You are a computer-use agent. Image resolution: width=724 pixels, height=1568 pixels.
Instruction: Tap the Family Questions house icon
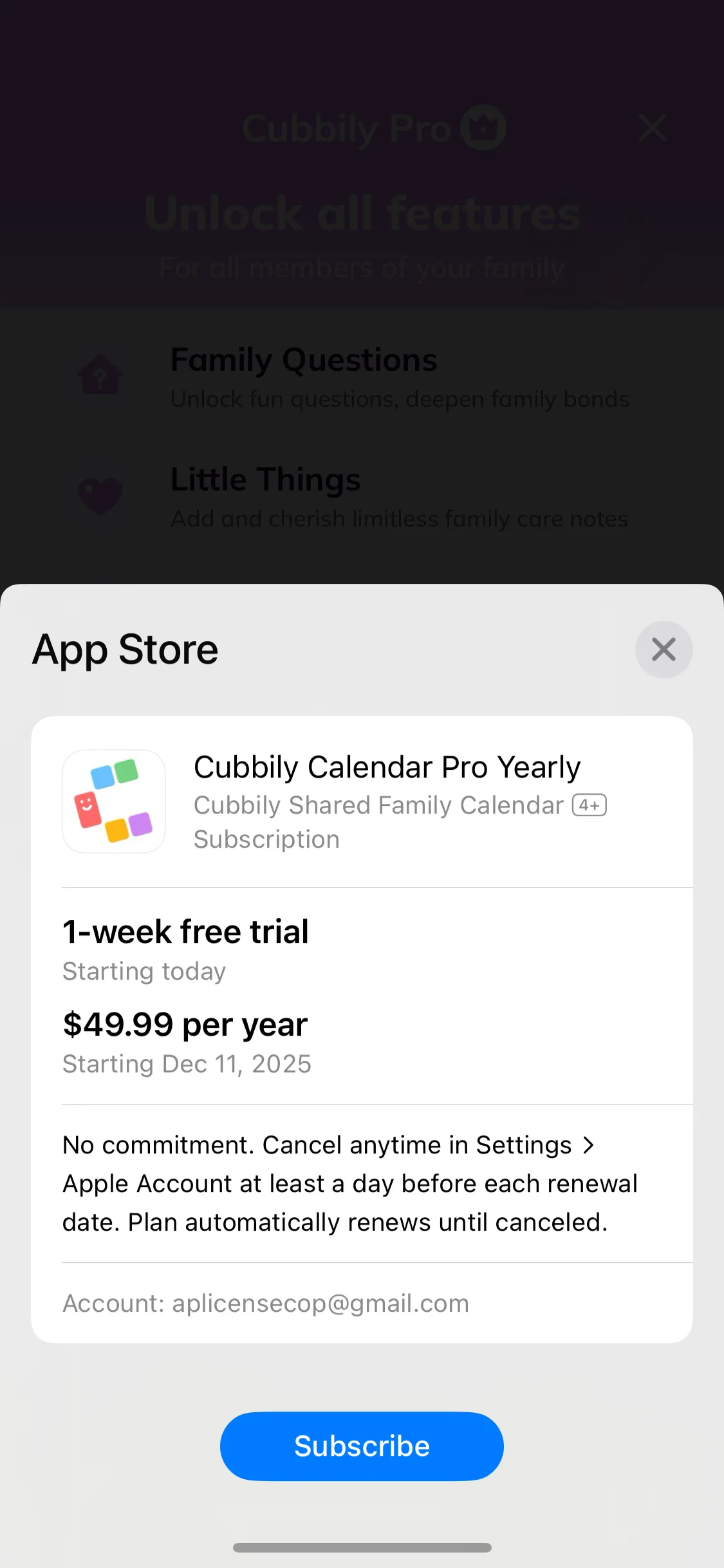pos(100,375)
